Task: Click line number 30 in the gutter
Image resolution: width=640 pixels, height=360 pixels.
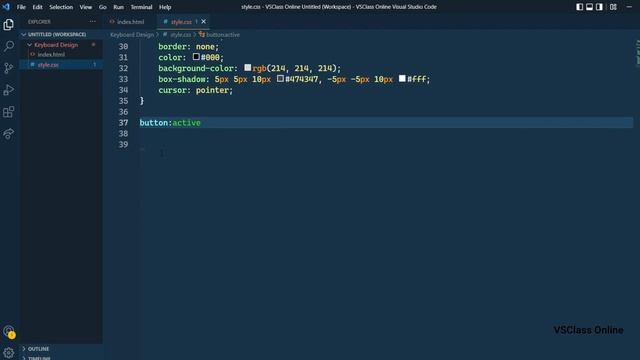Action: pos(123,47)
